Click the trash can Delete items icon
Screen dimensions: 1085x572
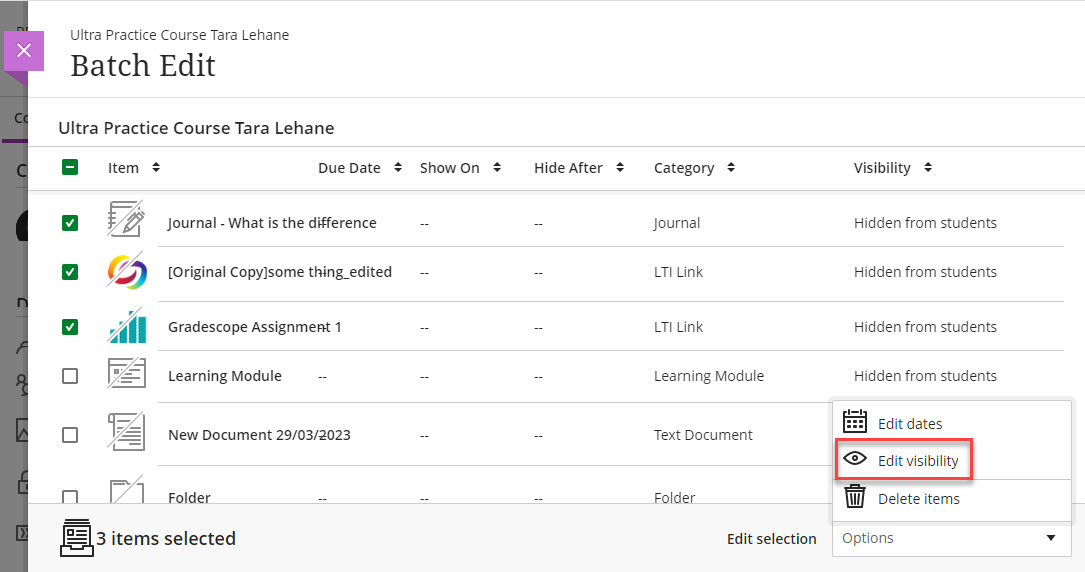tap(855, 496)
